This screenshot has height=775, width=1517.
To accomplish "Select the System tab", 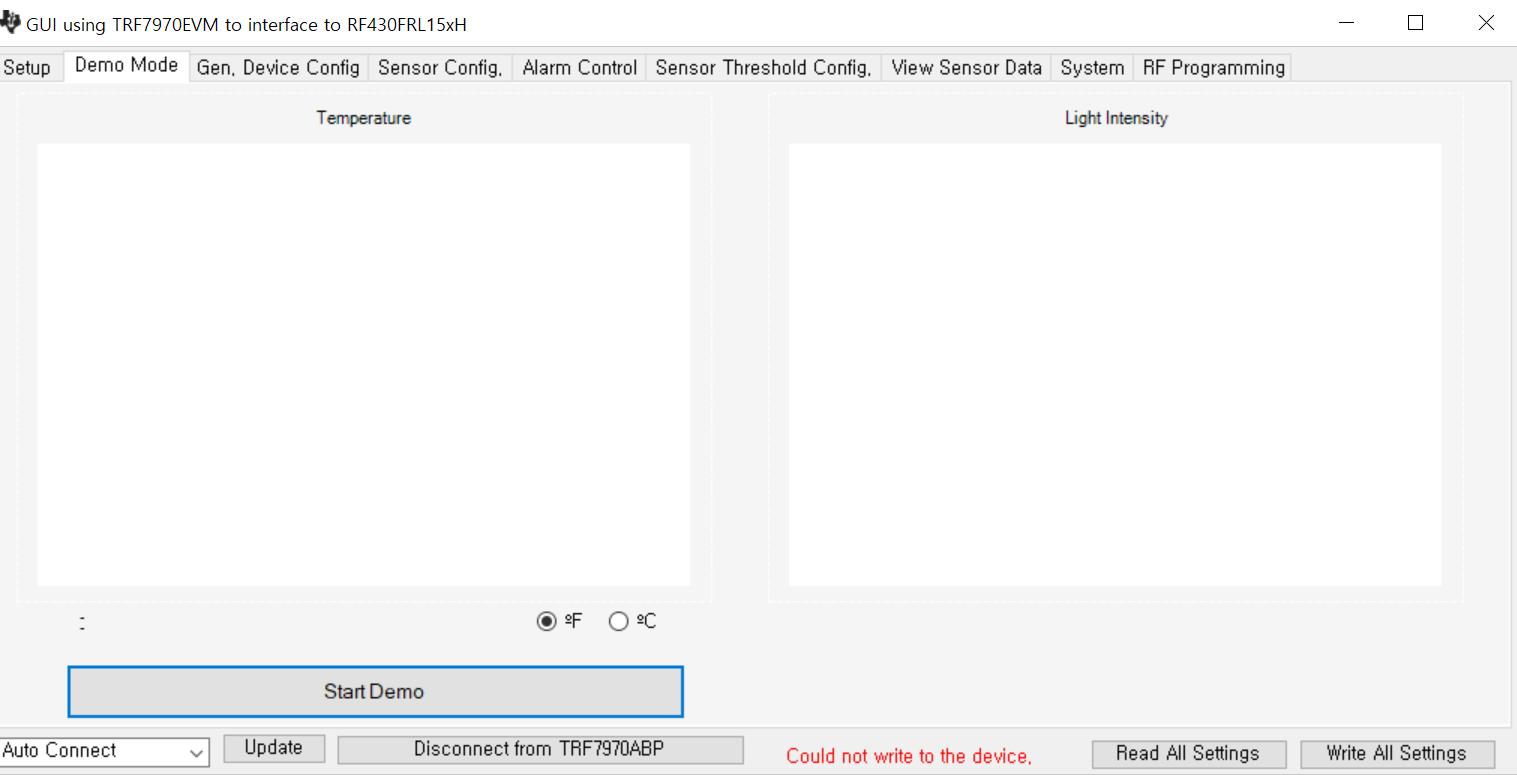I will 1092,68.
